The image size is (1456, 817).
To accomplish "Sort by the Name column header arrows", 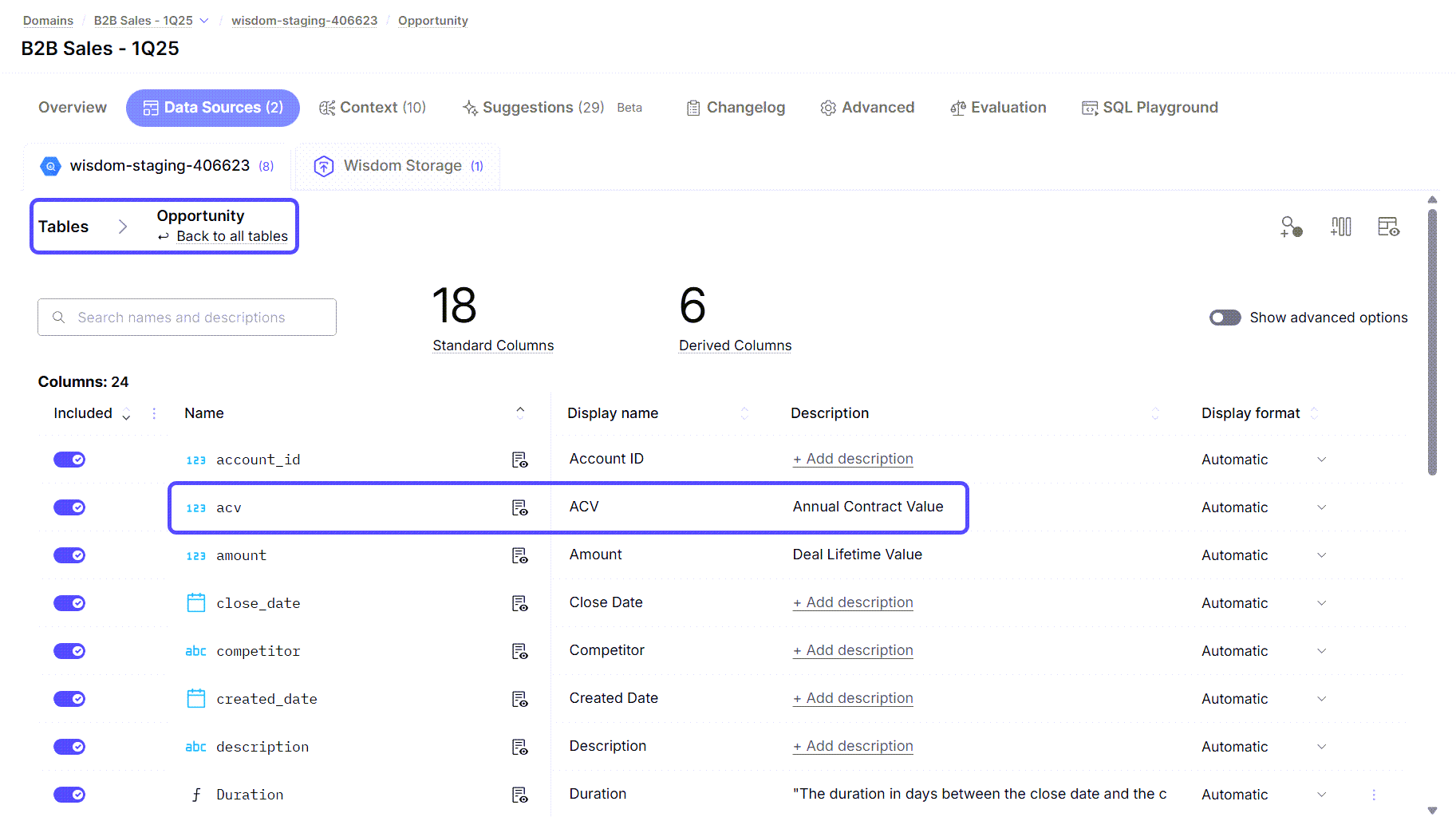I will (520, 412).
